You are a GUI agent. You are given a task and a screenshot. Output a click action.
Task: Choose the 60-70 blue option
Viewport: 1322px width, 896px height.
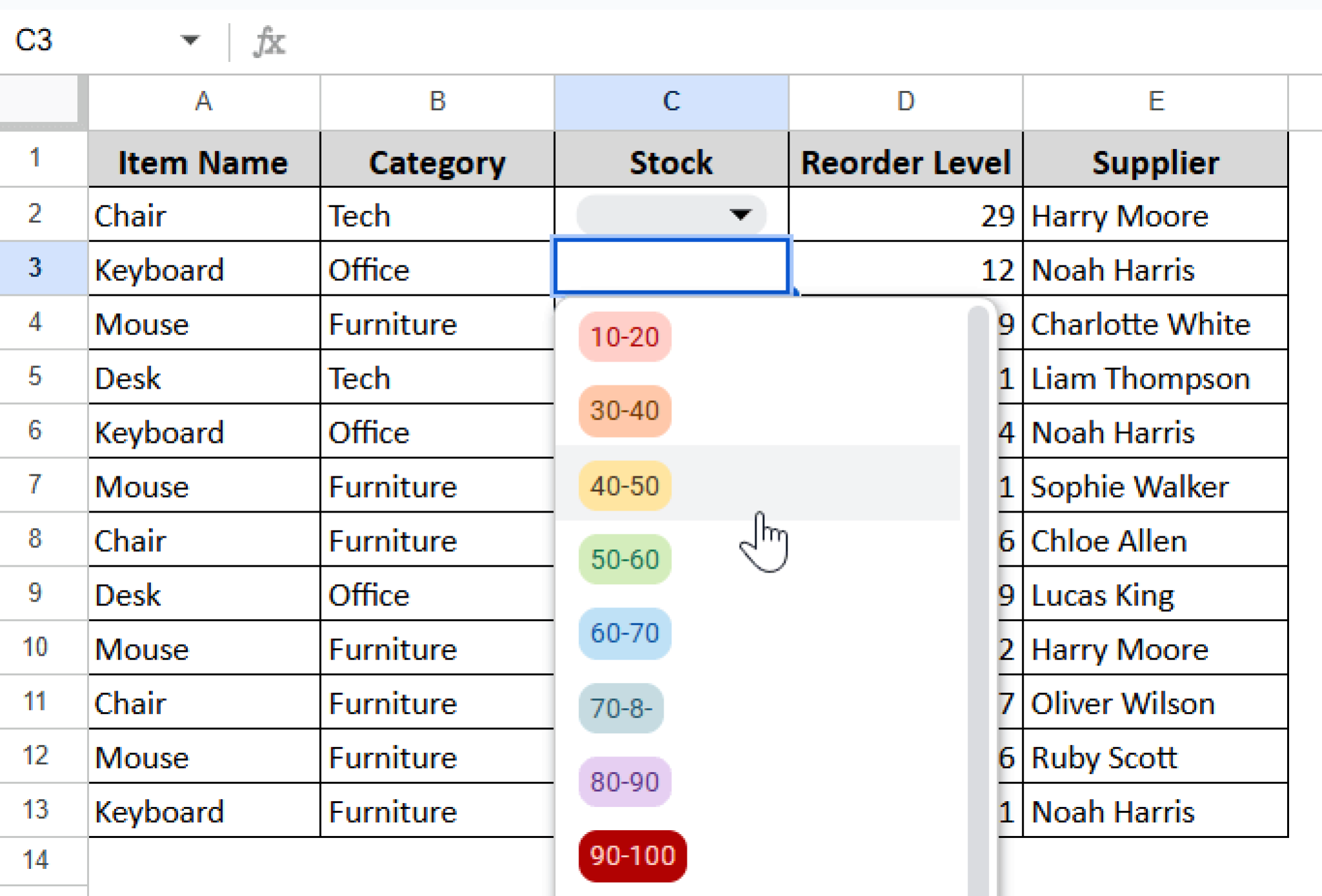624,633
